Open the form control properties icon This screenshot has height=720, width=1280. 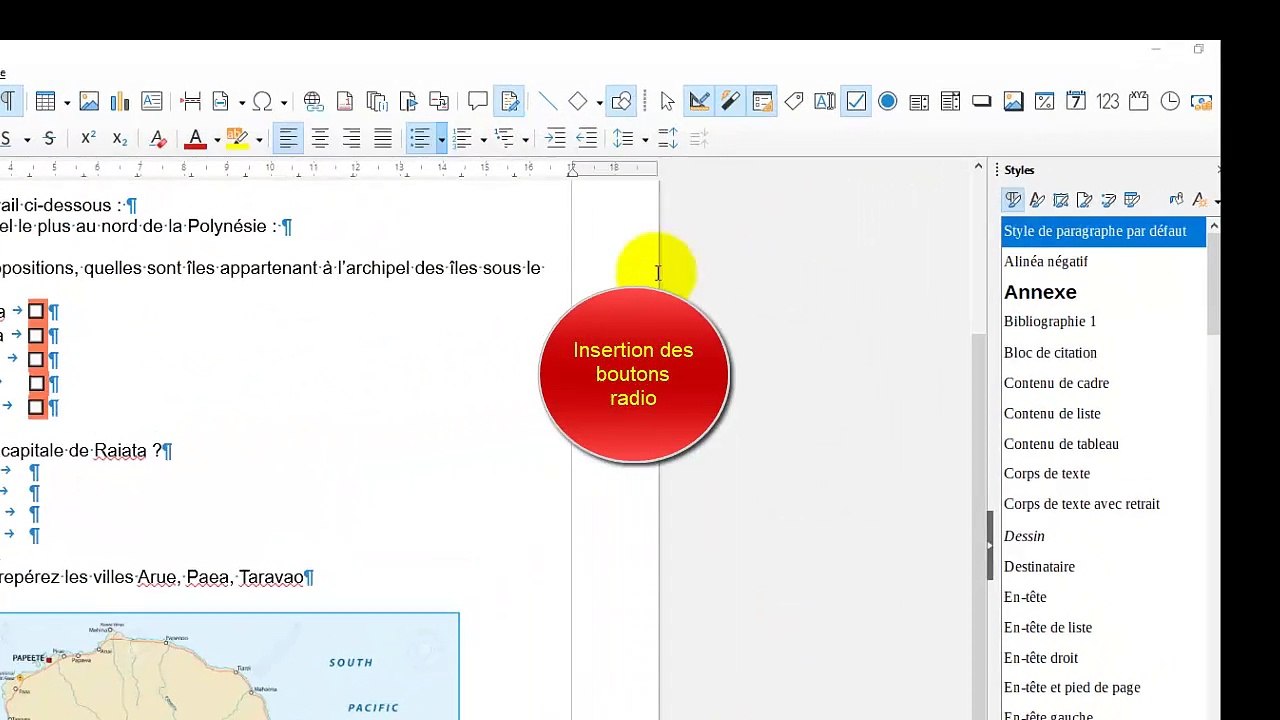tap(762, 101)
